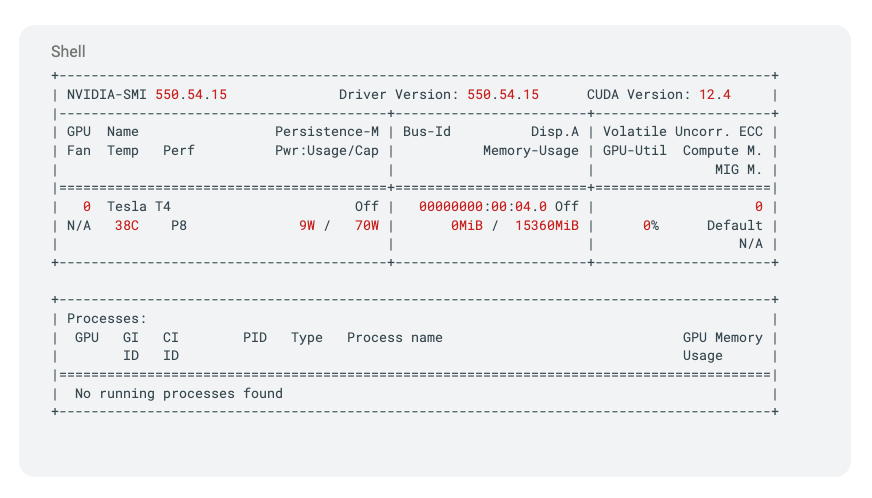The image size is (872, 498).
Task: Click the 9W power usage value
Action: [306, 226]
